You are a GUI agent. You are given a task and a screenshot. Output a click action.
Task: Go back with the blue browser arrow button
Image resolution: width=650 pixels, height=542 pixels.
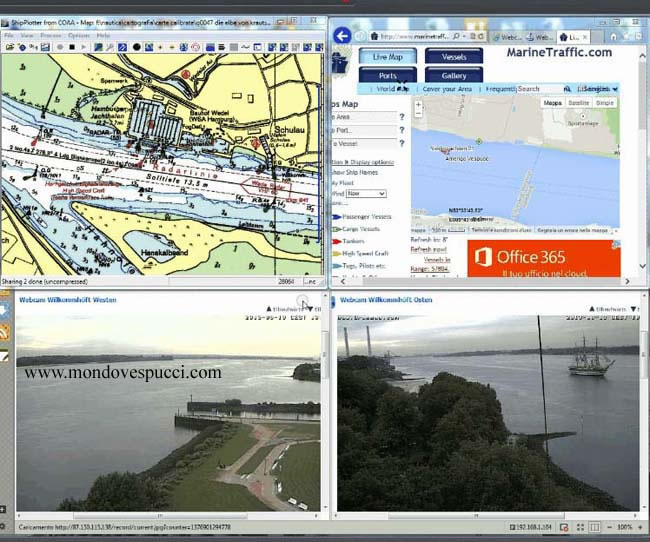[342, 36]
